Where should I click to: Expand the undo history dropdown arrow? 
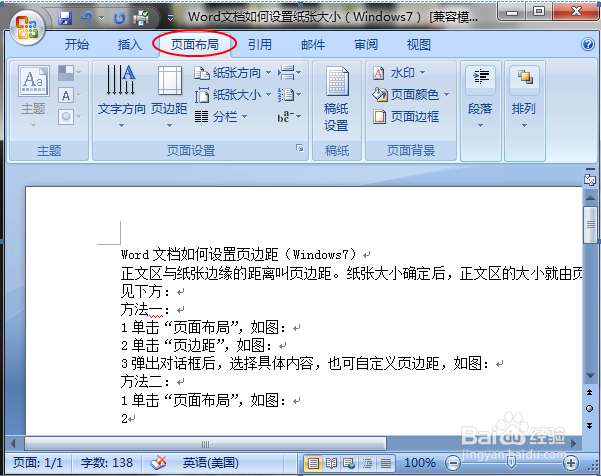coord(101,18)
